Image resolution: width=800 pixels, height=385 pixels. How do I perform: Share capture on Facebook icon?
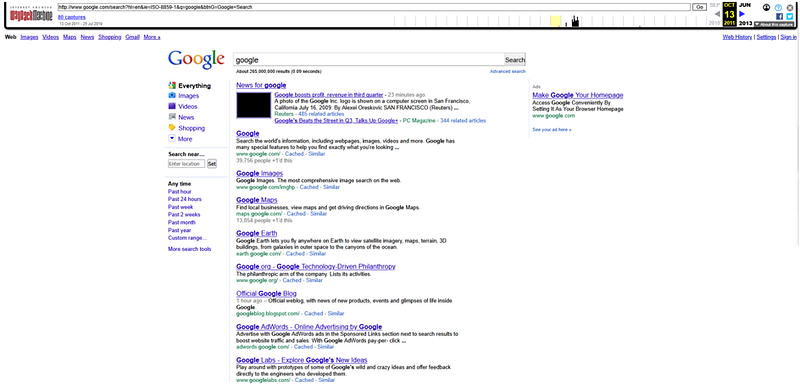779,16
